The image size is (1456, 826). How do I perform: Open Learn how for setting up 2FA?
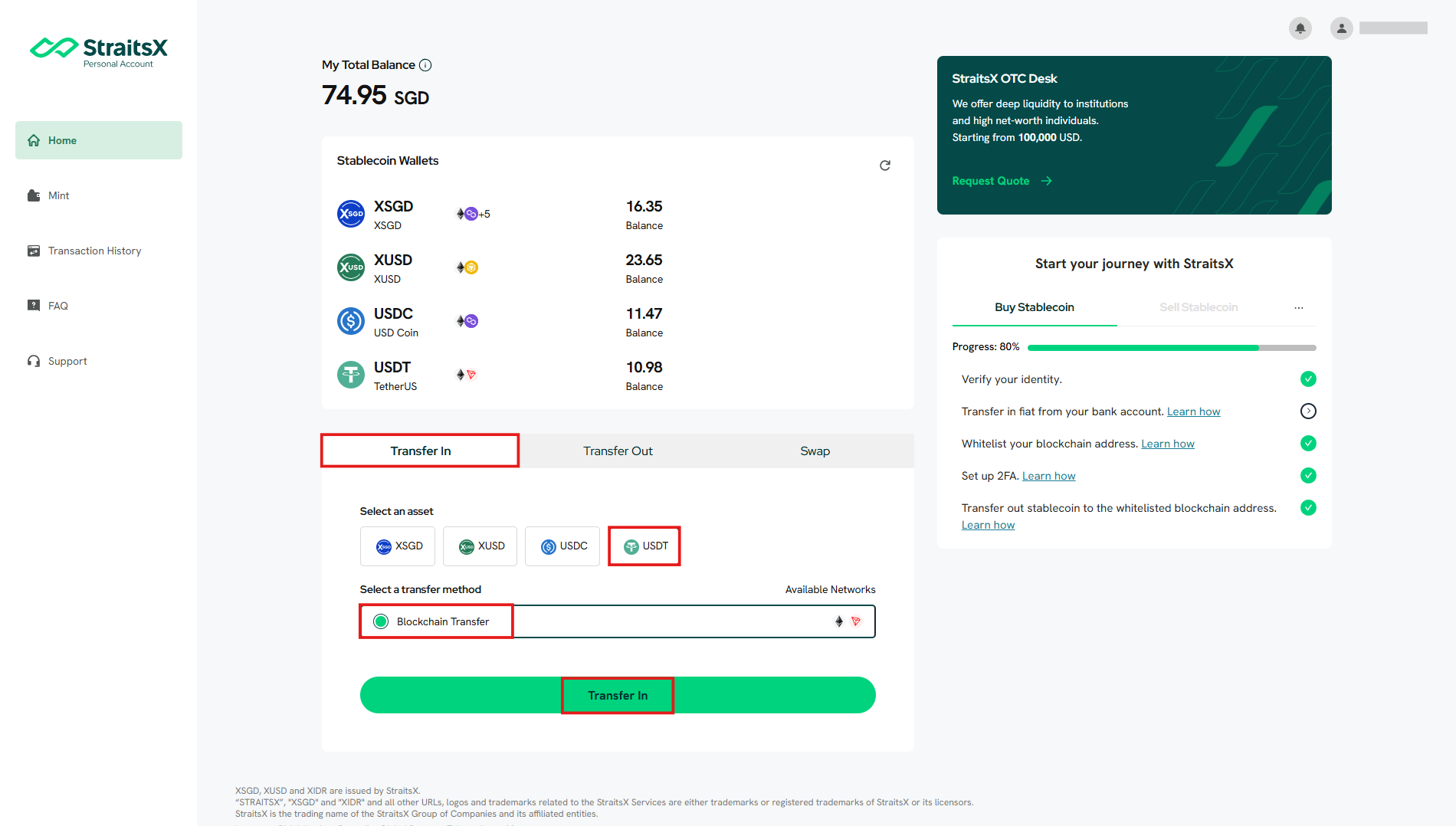click(x=1049, y=476)
